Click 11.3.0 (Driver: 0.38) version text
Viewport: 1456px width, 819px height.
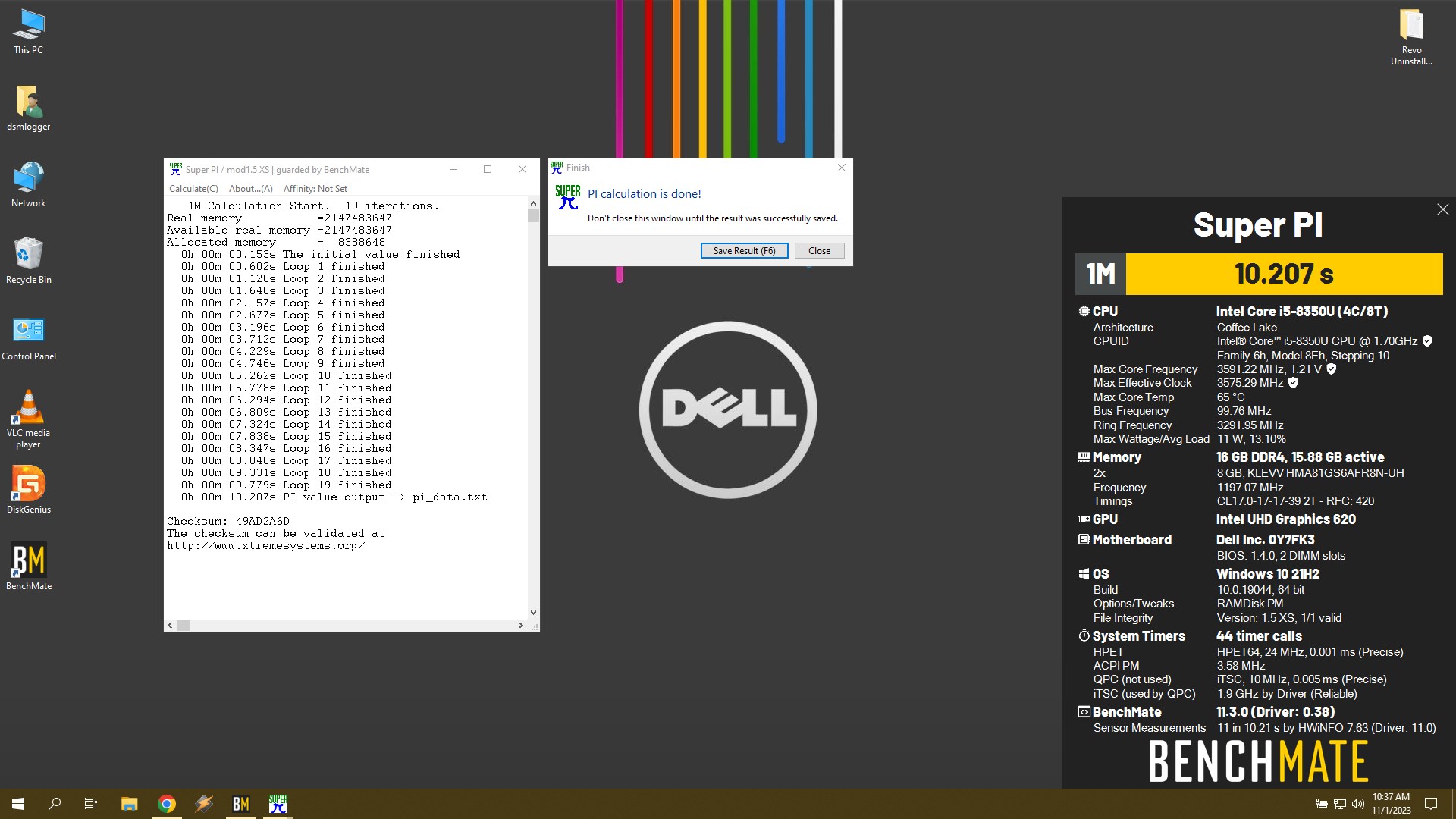[1276, 712]
